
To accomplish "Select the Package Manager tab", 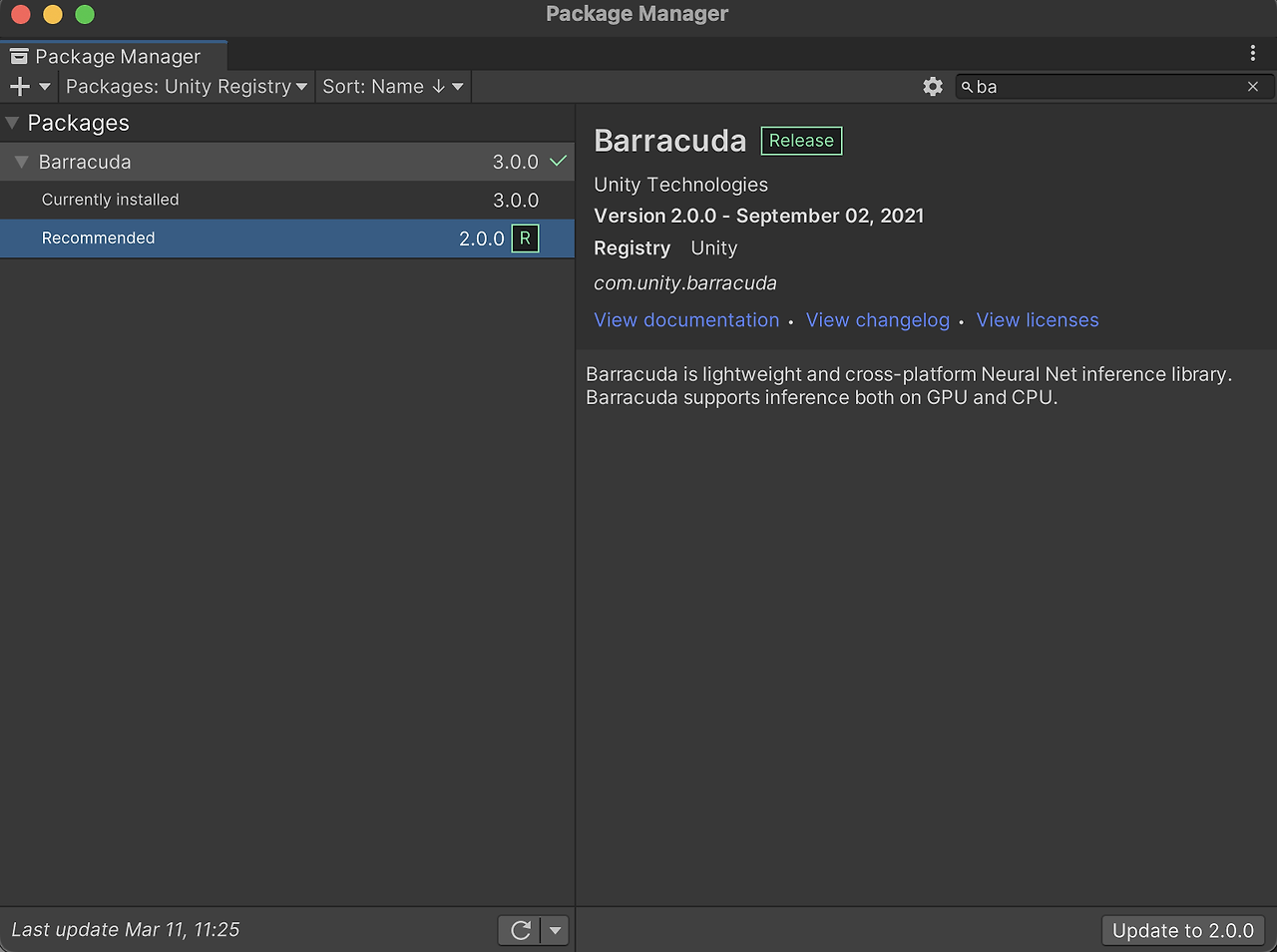I will (x=114, y=56).
